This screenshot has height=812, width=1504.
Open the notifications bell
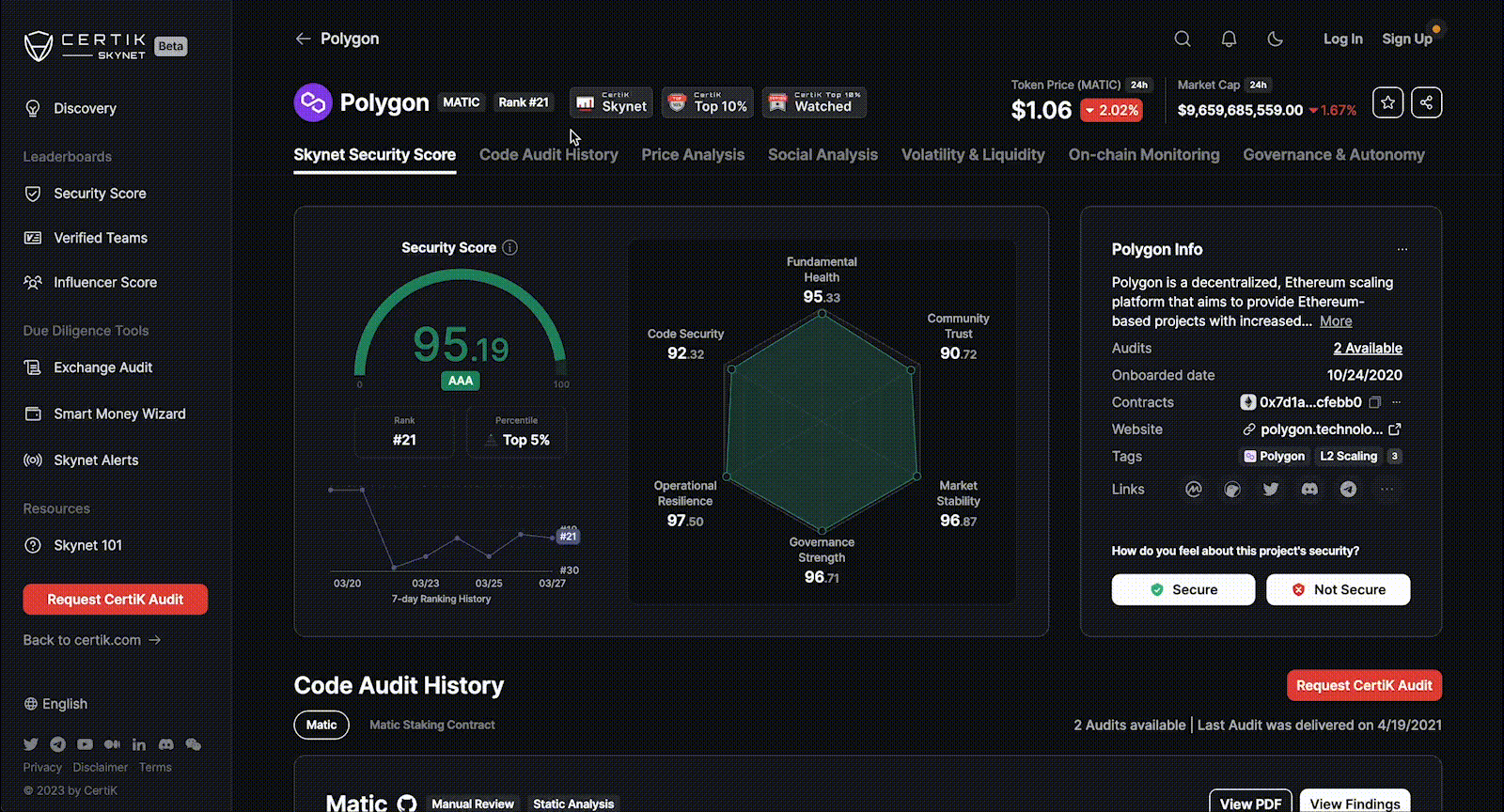[1229, 39]
